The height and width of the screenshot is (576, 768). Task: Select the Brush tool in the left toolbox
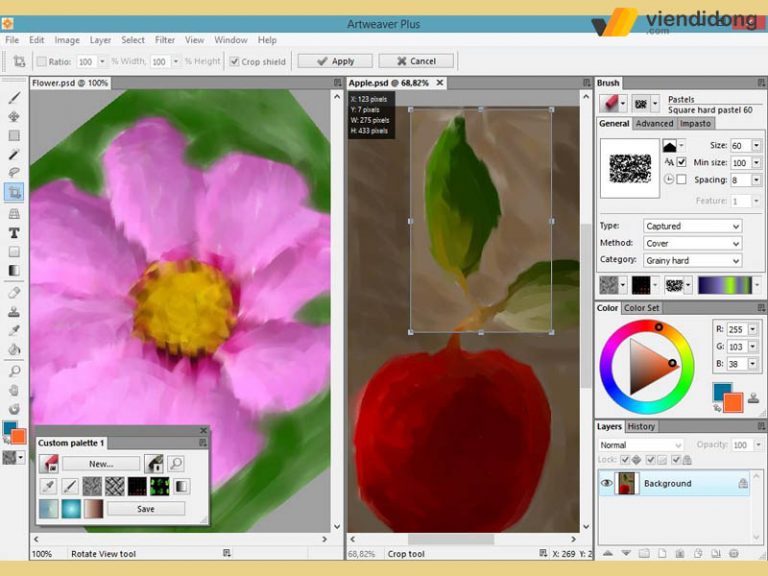(x=14, y=98)
